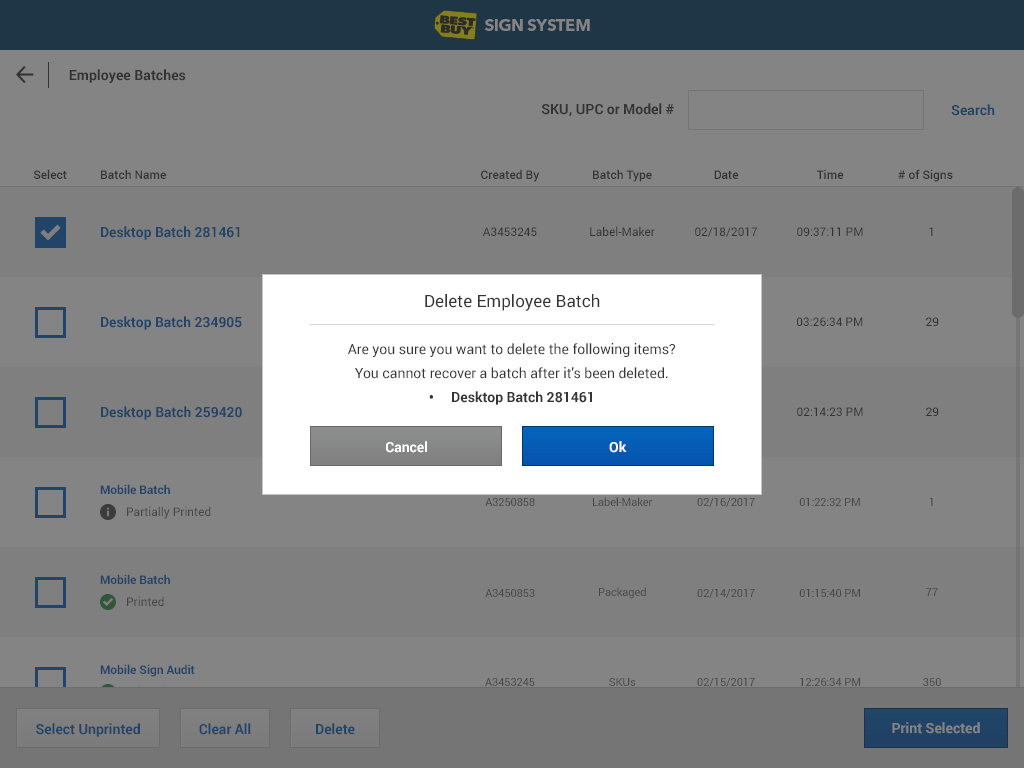Click the Clear All button
Screen dimensions: 1024x768
225,728
